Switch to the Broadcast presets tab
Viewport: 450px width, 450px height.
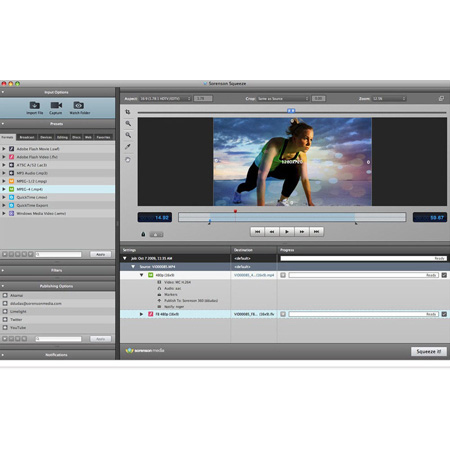pos(27,137)
